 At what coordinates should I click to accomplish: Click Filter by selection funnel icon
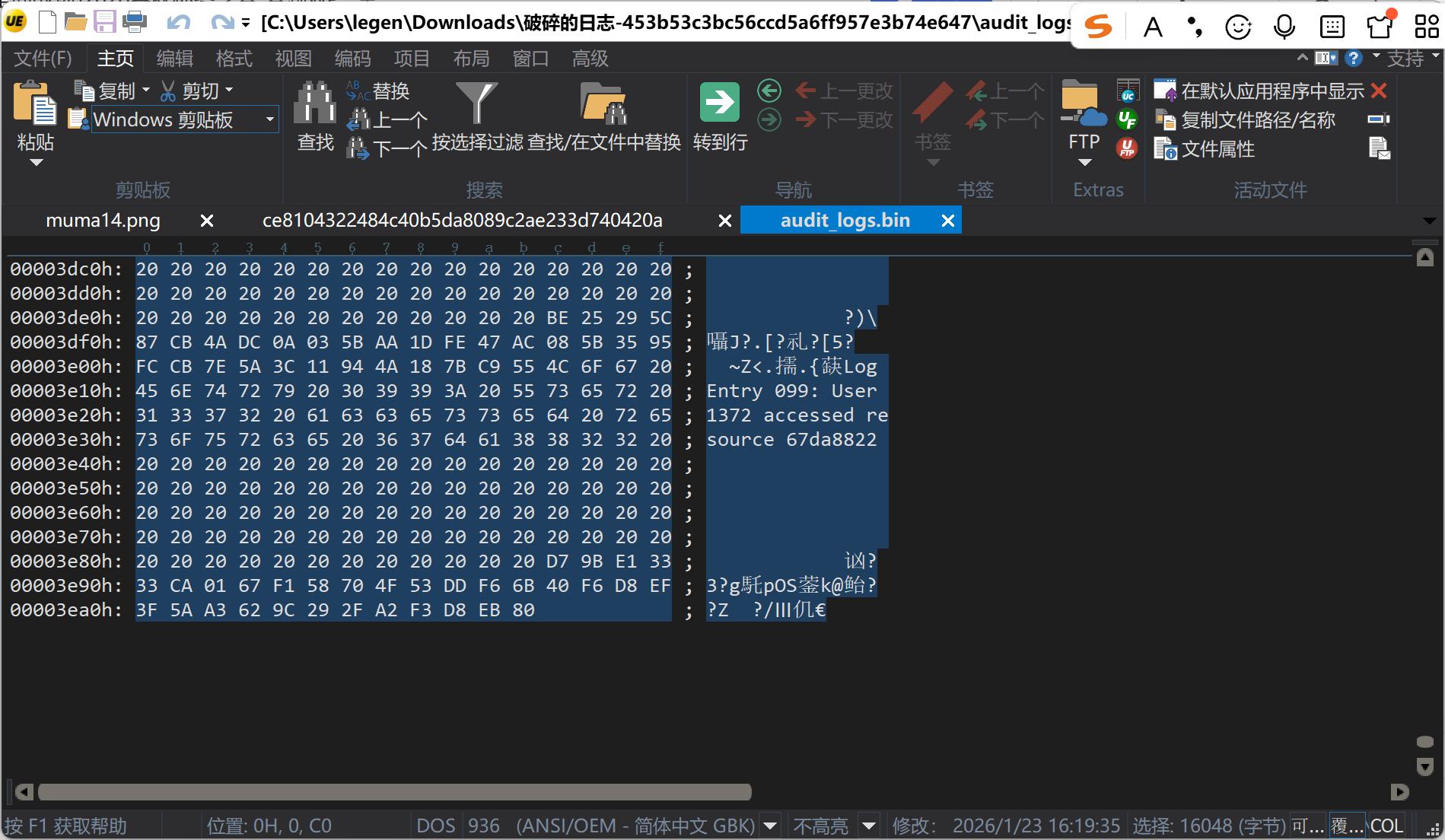click(476, 103)
